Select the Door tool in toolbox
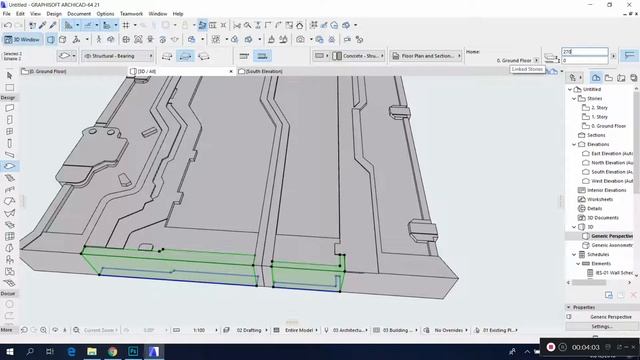The height and width of the screenshot is (360, 640). [9, 120]
